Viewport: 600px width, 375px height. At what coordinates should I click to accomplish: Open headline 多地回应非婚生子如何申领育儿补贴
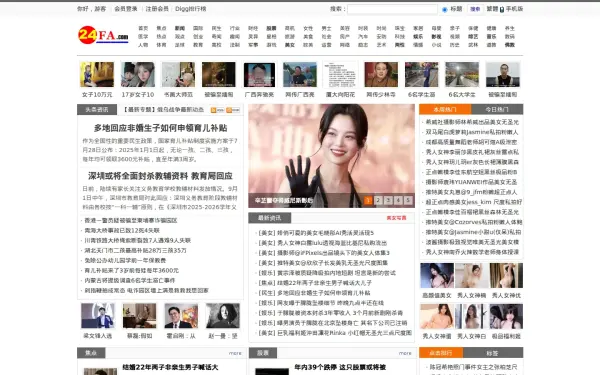161,128
